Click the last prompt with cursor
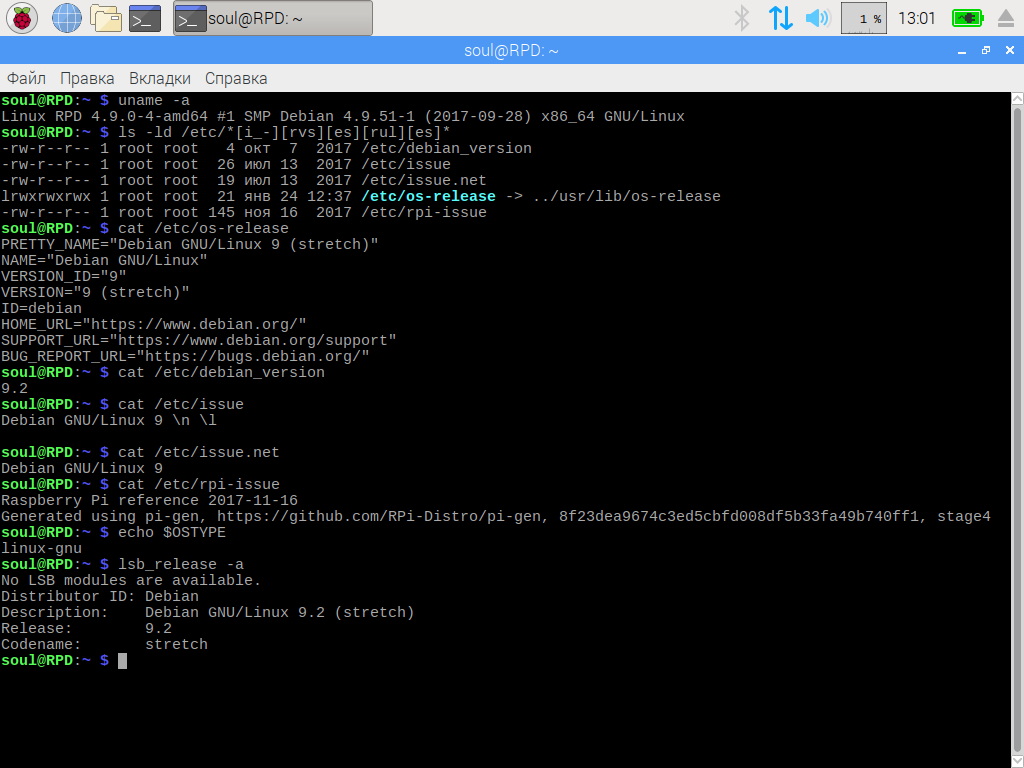1024x768 pixels. click(x=64, y=661)
